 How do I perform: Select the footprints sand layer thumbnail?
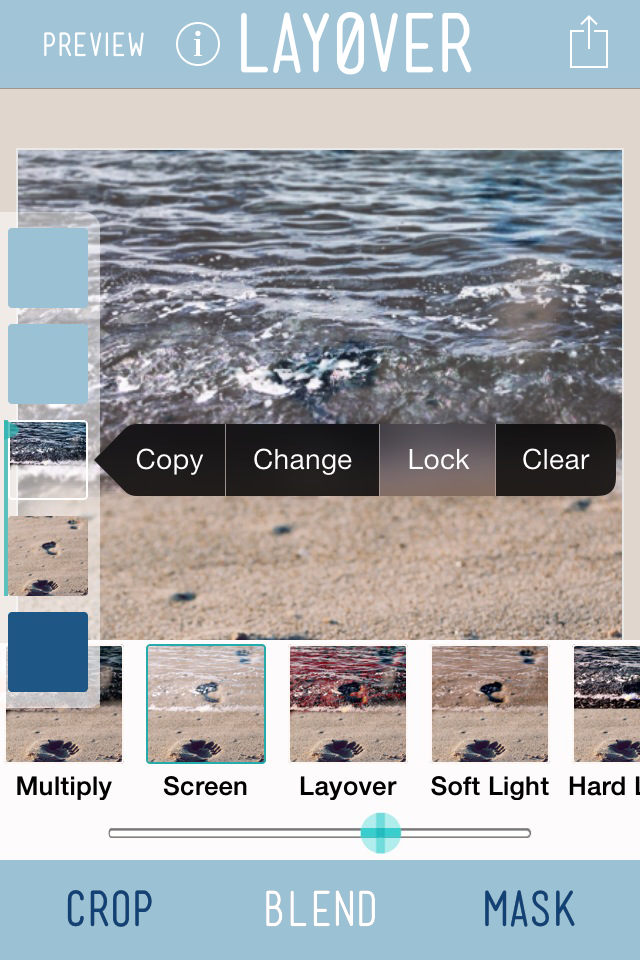(x=48, y=555)
